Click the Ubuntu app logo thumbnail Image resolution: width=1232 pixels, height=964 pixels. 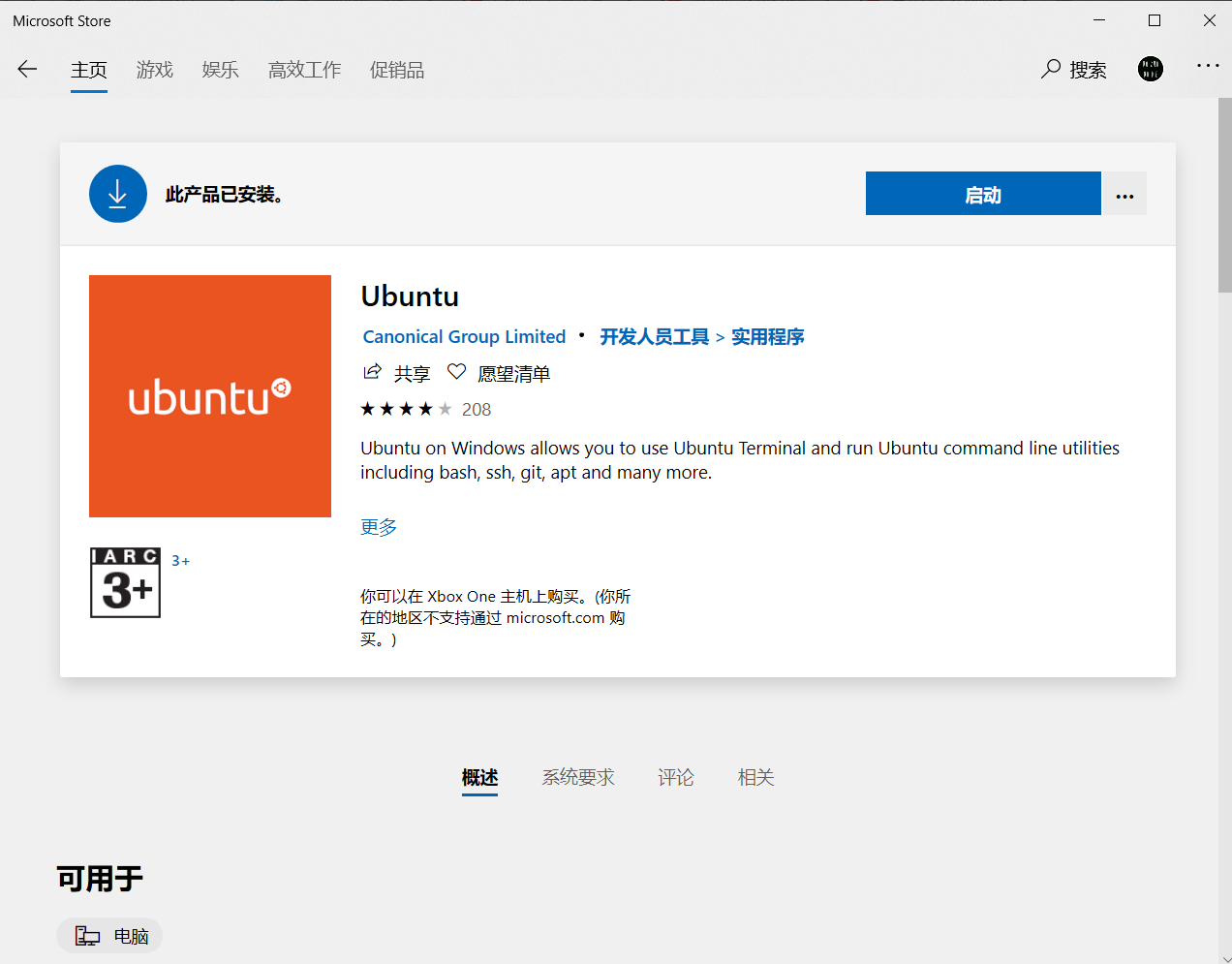pos(209,395)
